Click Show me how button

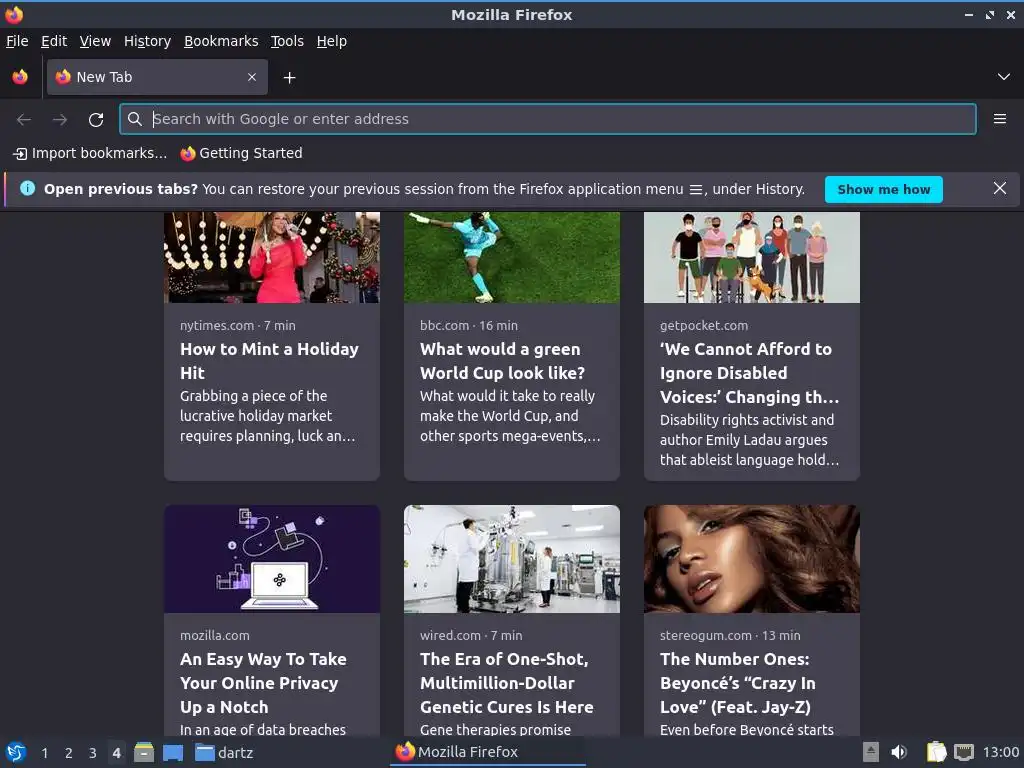(884, 189)
